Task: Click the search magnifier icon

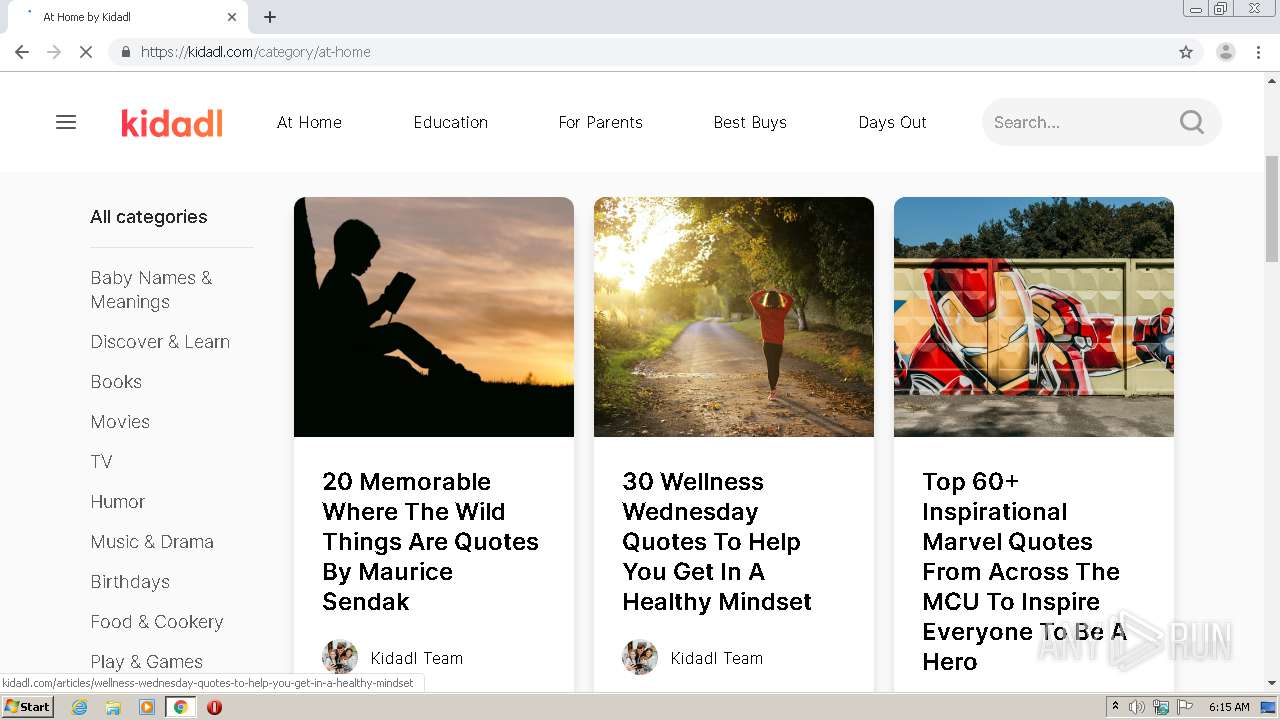Action: pyautogui.click(x=1191, y=122)
